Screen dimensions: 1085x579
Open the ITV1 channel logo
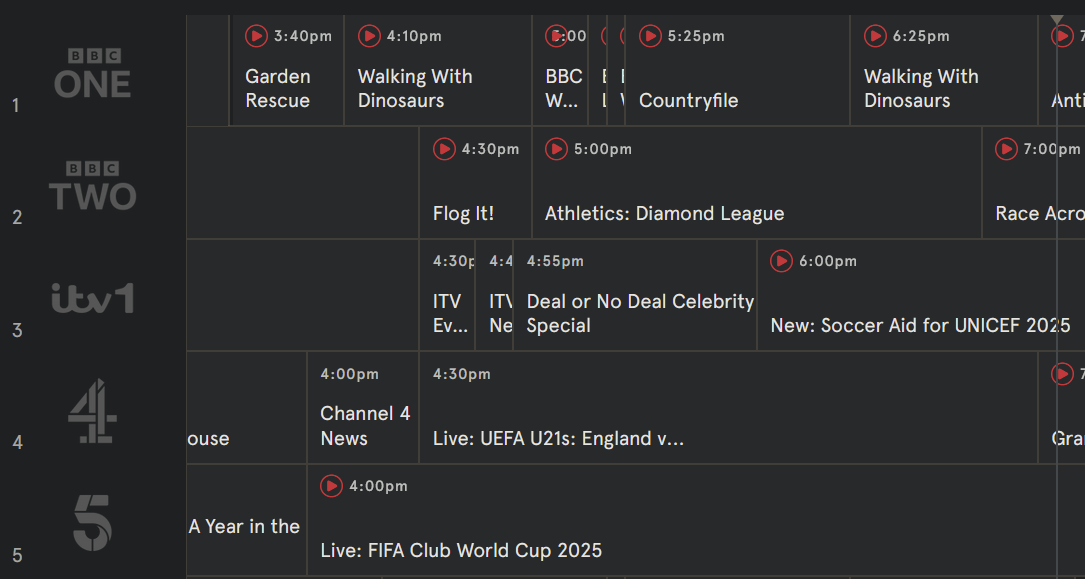point(93,297)
